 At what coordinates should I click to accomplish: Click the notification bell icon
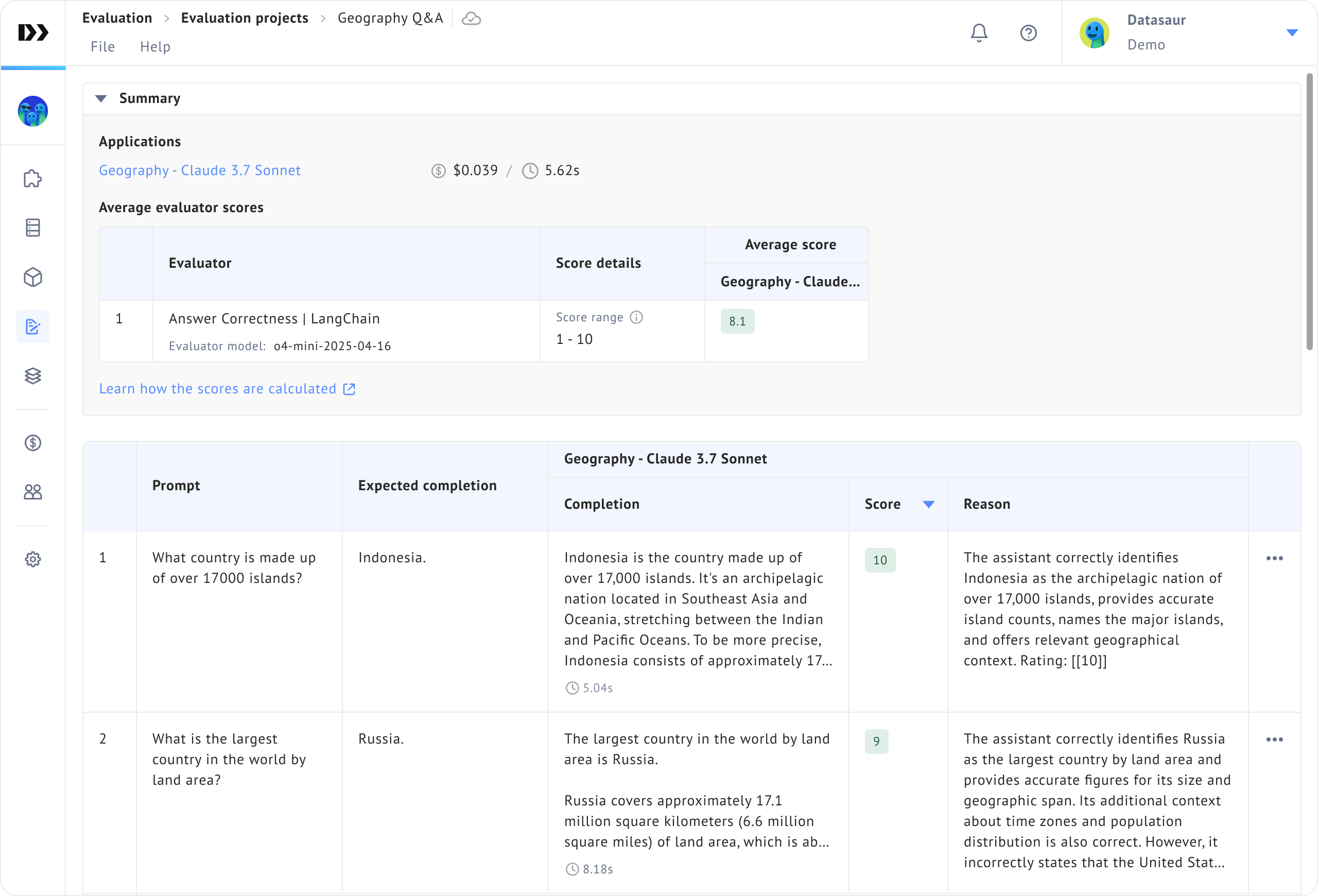[x=979, y=33]
